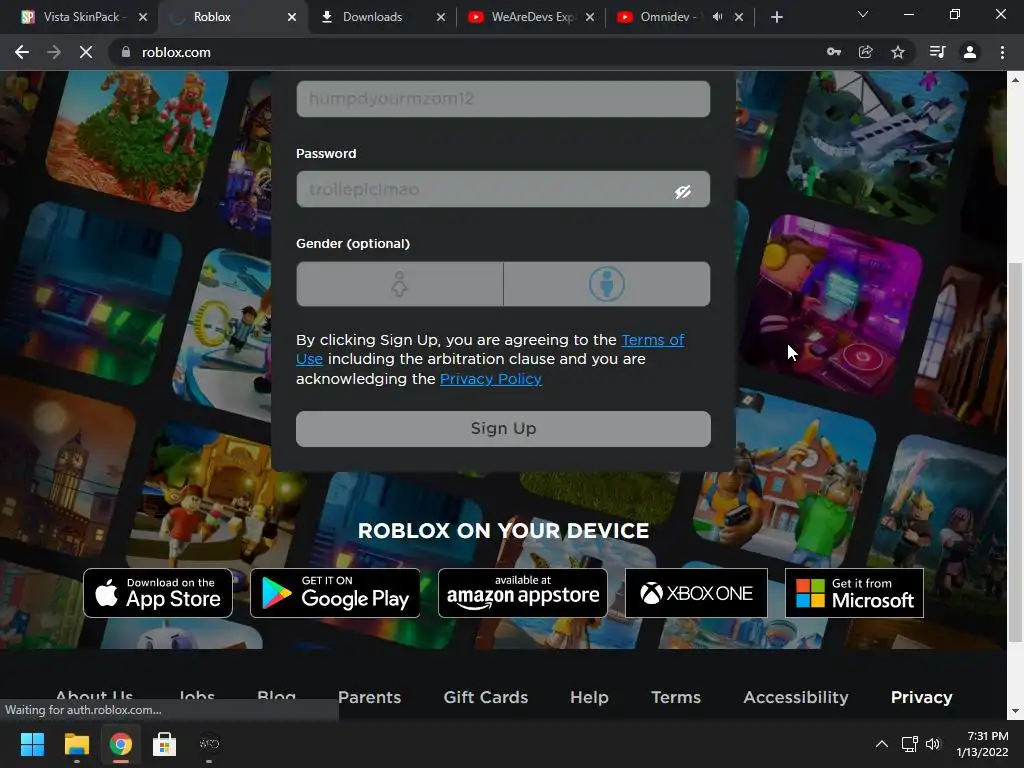The height and width of the screenshot is (768, 1024).
Task: Switch to the Downloads tab
Action: (382, 17)
